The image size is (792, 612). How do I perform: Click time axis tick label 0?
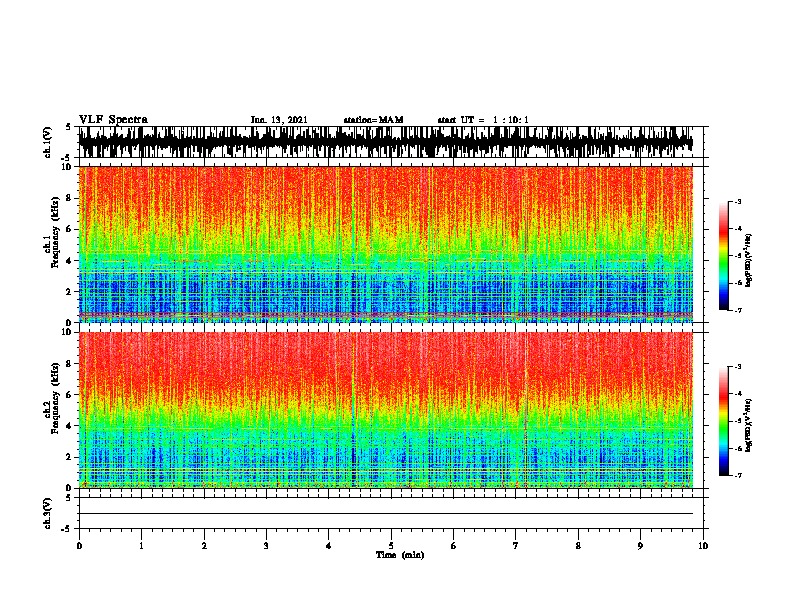click(x=79, y=546)
